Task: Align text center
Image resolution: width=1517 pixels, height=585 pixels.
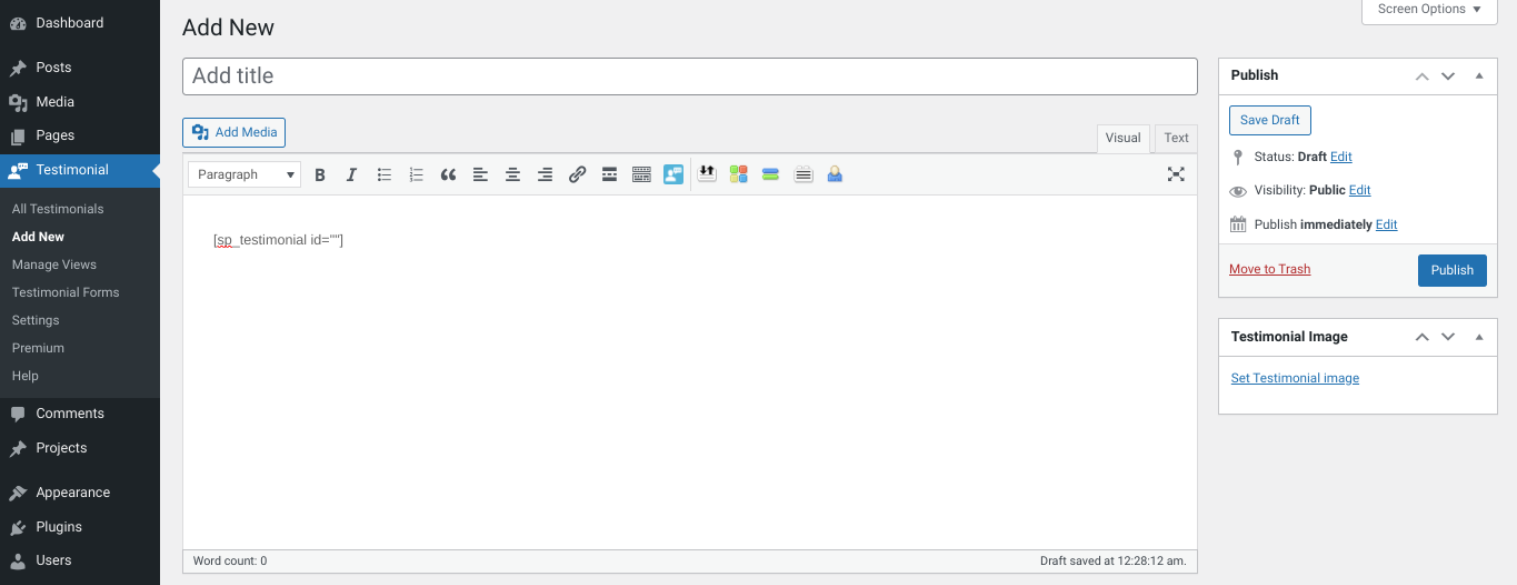Action: 513,175
